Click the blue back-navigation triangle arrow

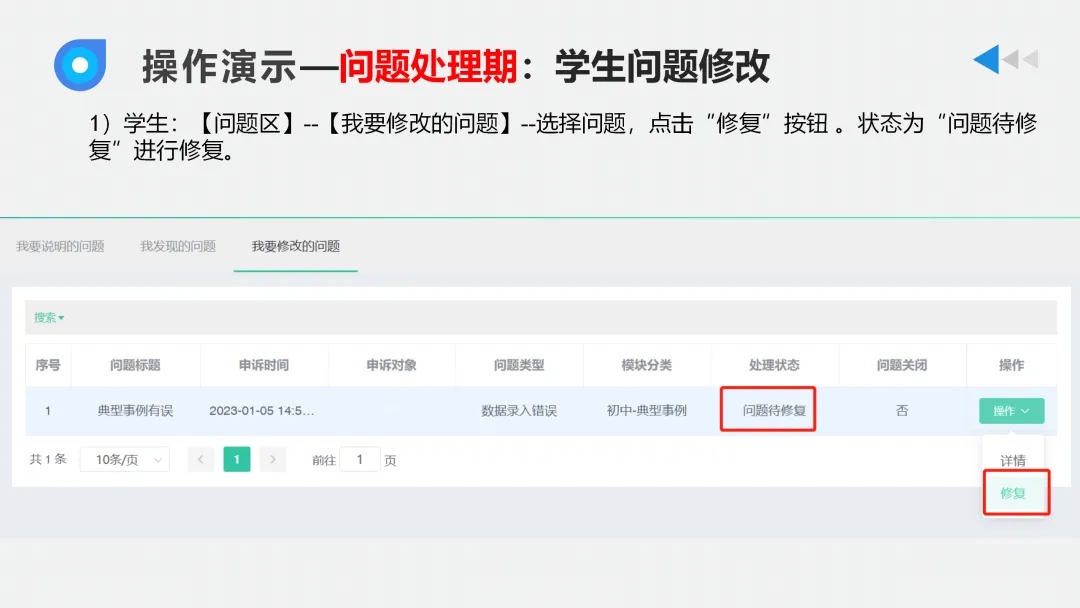[986, 59]
